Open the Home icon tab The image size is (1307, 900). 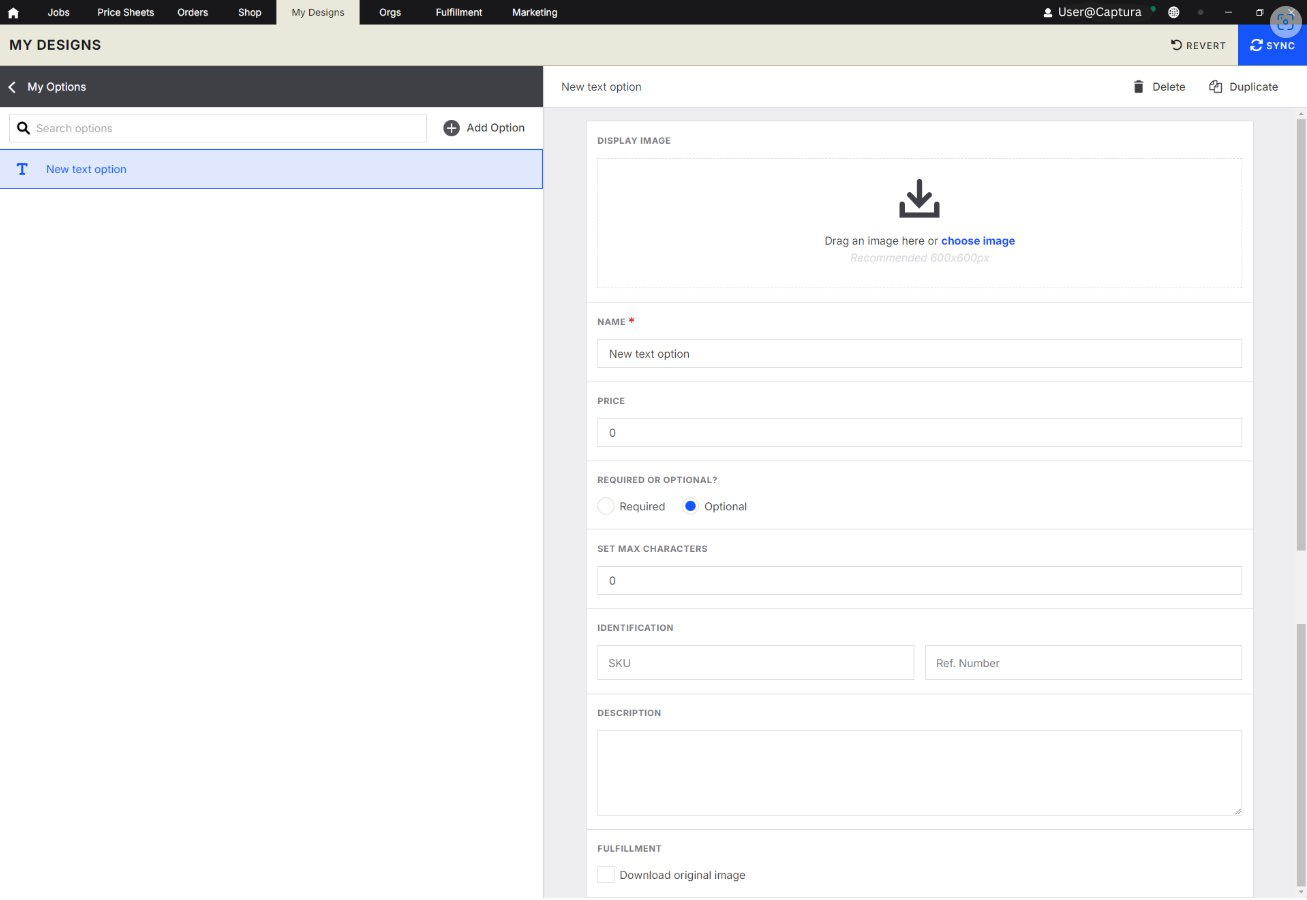[x=13, y=13]
